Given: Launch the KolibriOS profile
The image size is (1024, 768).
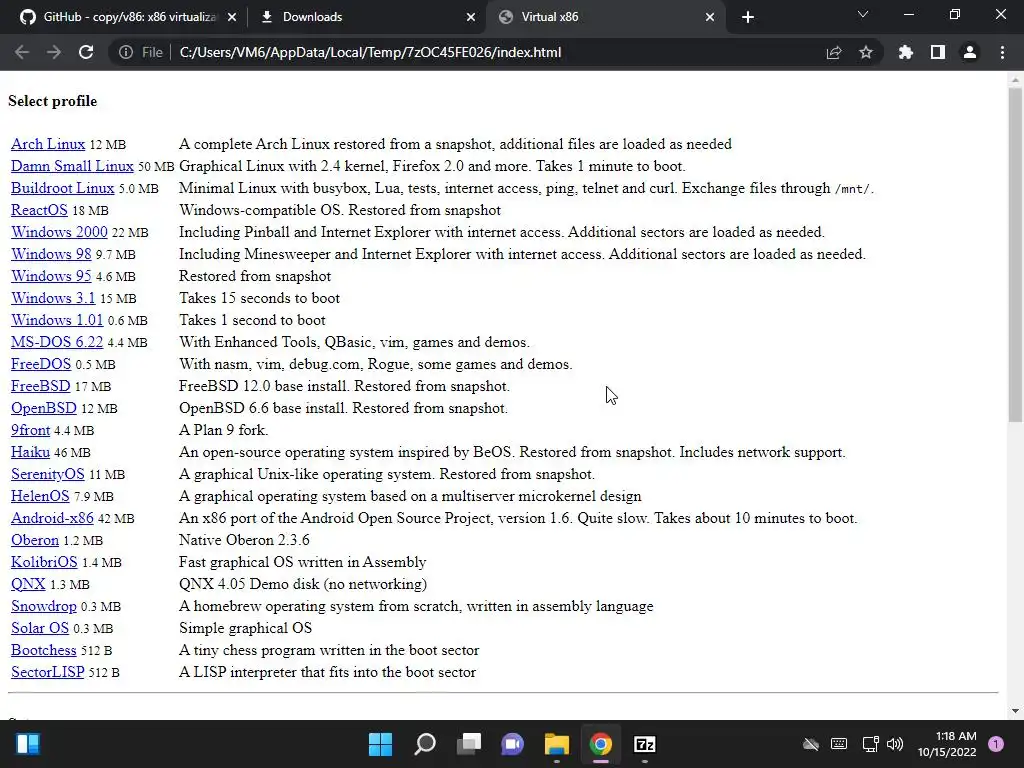Looking at the screenshot, I should tap(44, 562).
